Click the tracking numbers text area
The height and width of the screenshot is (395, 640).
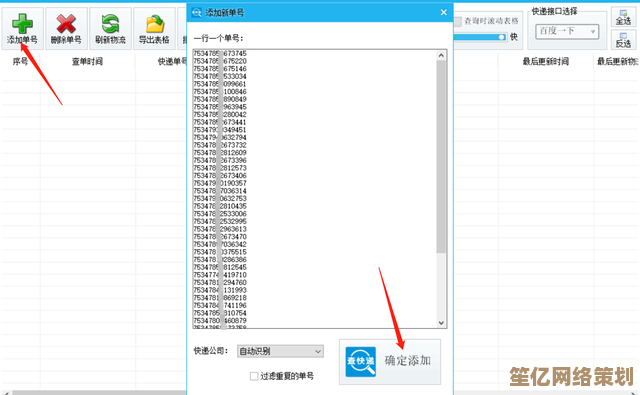click(x=315, y=189)
